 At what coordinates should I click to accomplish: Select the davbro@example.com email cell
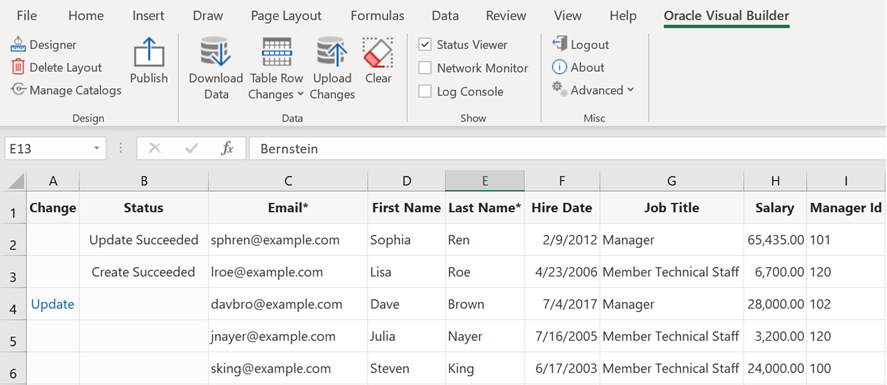[288, 304]
